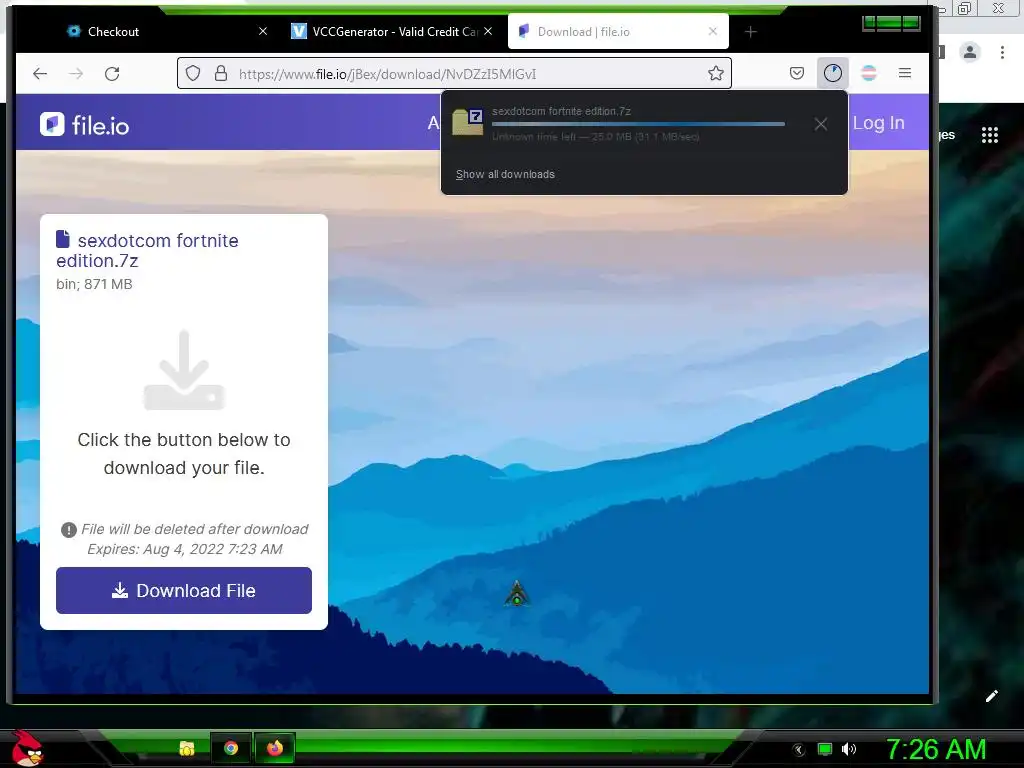This screenshot has width=1024, height=768.
Task: Click the file.io logo
Action: click(x=85, y=124)
